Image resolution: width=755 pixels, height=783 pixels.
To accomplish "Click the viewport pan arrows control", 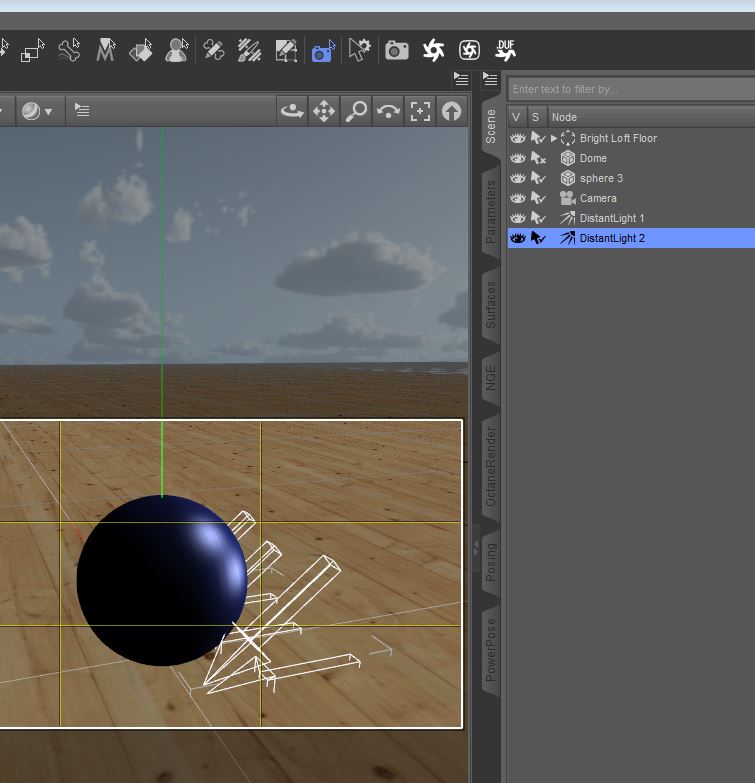I will pyautogui.click(x=324, y=111).
